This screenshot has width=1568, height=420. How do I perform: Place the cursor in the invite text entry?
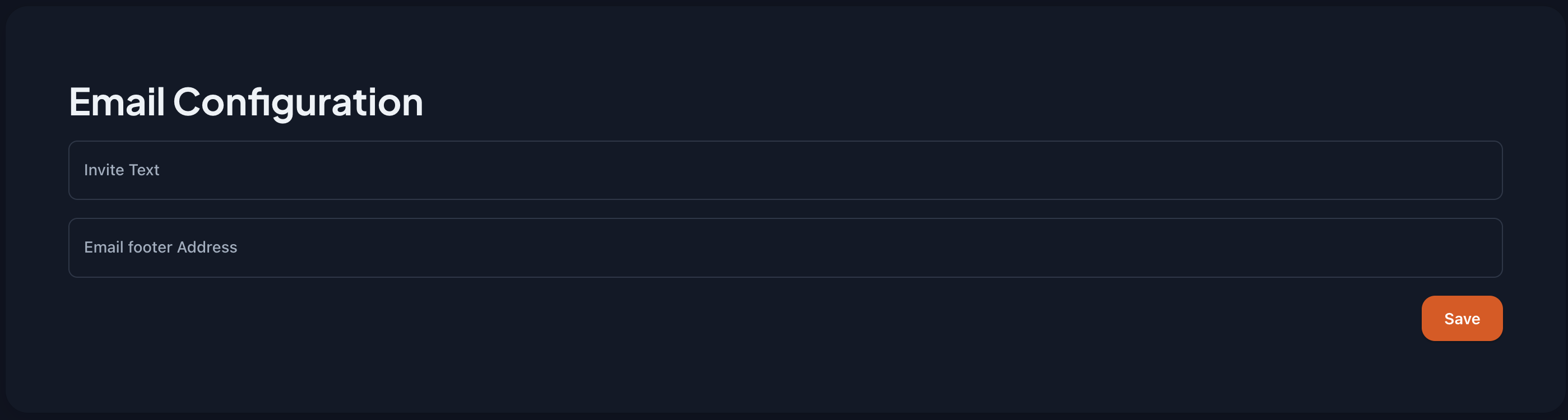[x=785, y=170]
